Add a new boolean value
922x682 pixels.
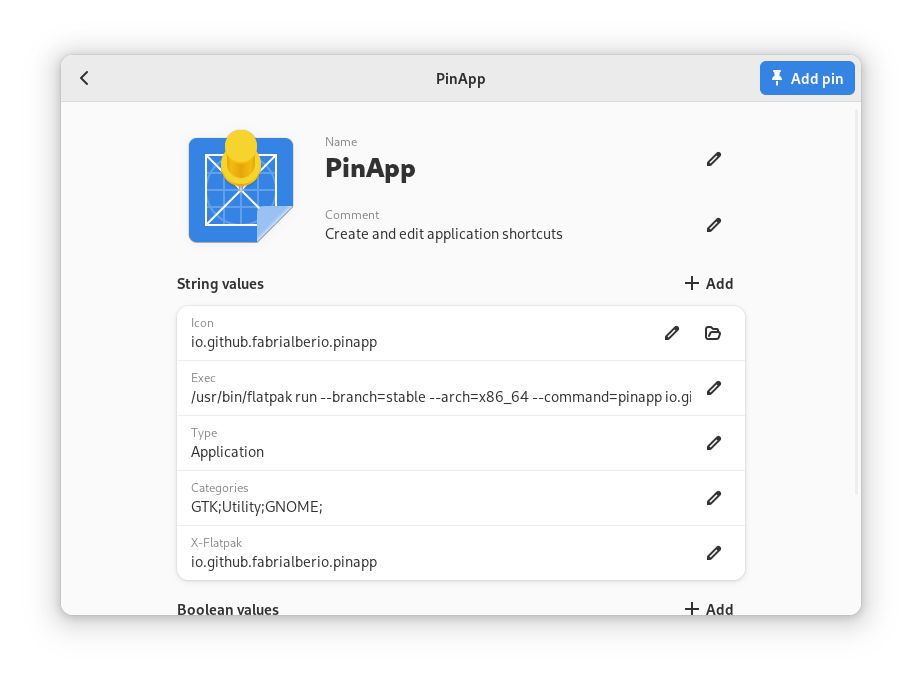[708, 609]
